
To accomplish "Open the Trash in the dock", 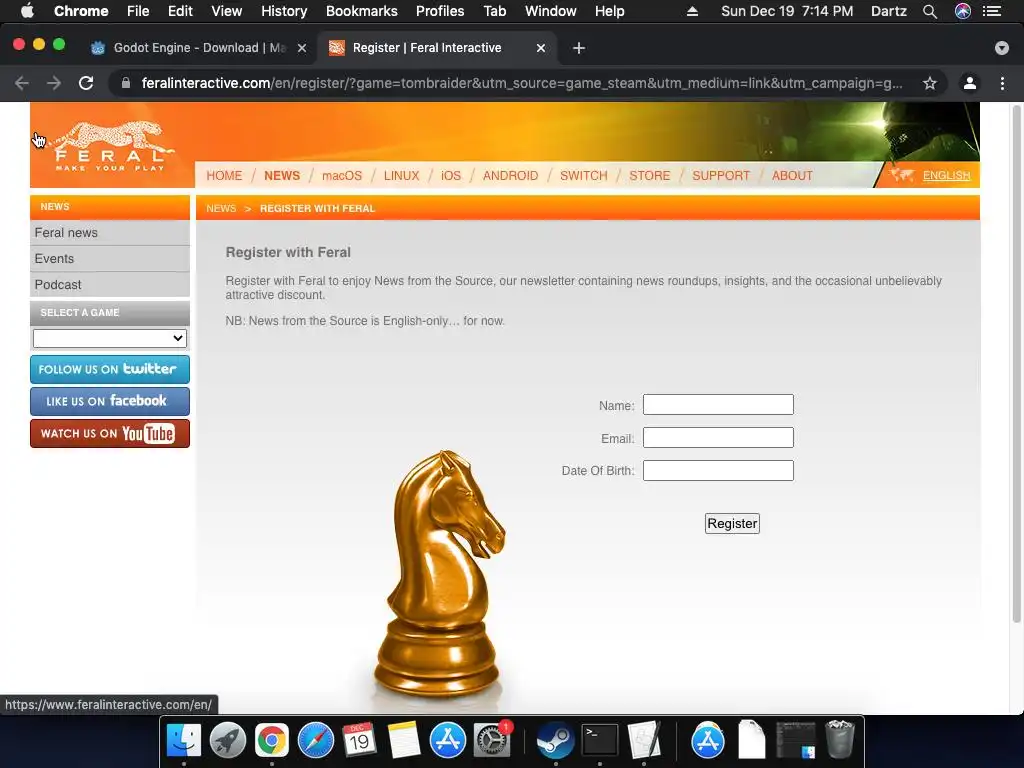I will click(x=839, y=740).
